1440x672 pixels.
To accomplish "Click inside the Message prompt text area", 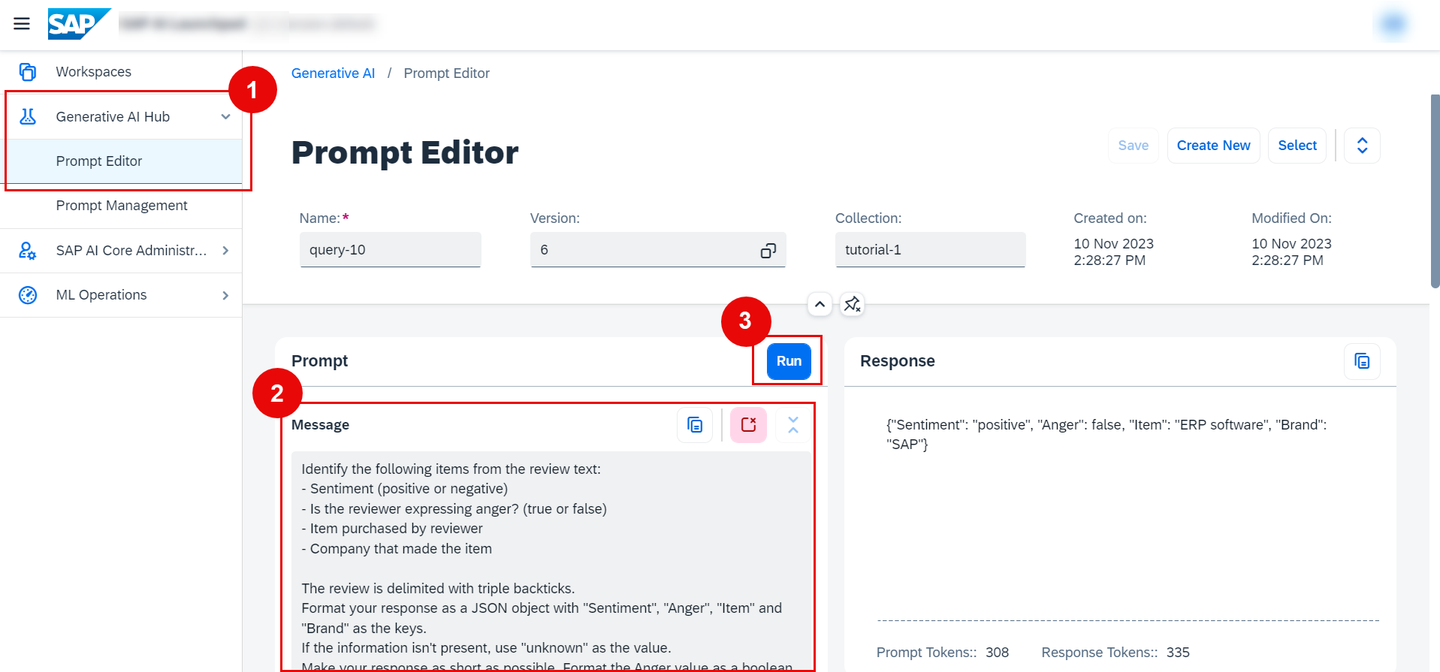I will tap(551, 560).
